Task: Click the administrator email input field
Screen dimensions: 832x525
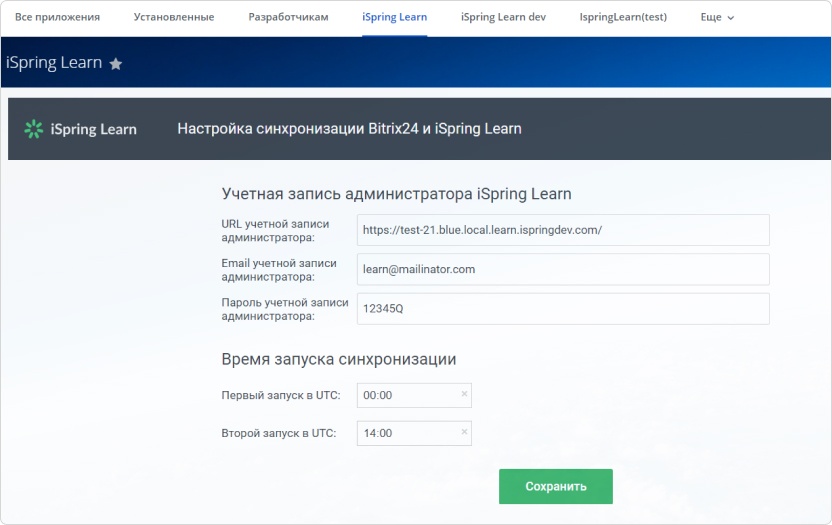Action: point(563,269)
